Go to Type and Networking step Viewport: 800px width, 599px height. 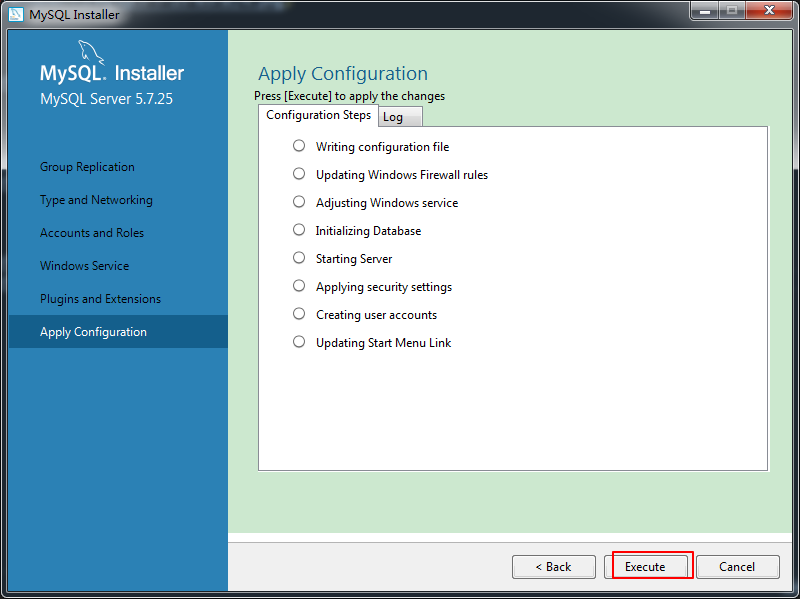pos(96,200)
